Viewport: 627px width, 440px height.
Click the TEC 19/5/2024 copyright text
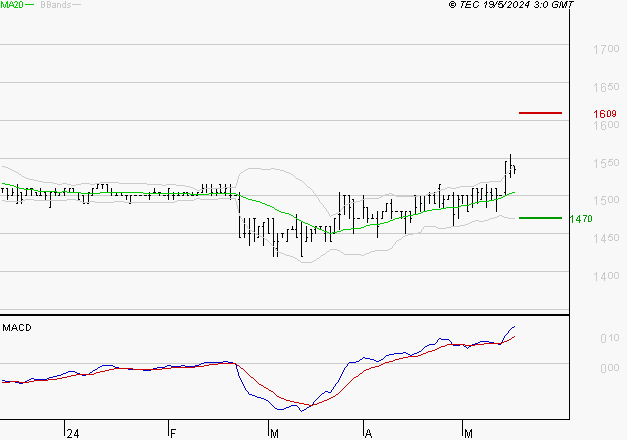click(511, 5)
